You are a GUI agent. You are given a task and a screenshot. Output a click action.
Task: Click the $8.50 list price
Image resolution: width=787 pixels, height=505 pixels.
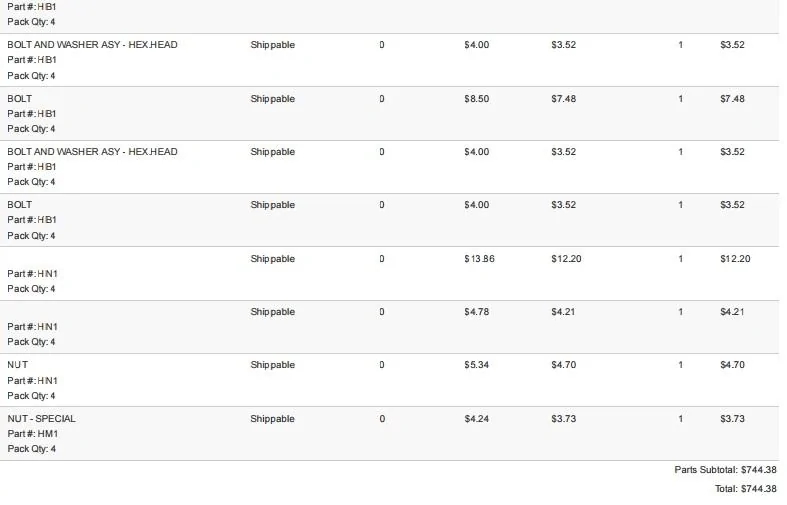[x=476, y=99]
